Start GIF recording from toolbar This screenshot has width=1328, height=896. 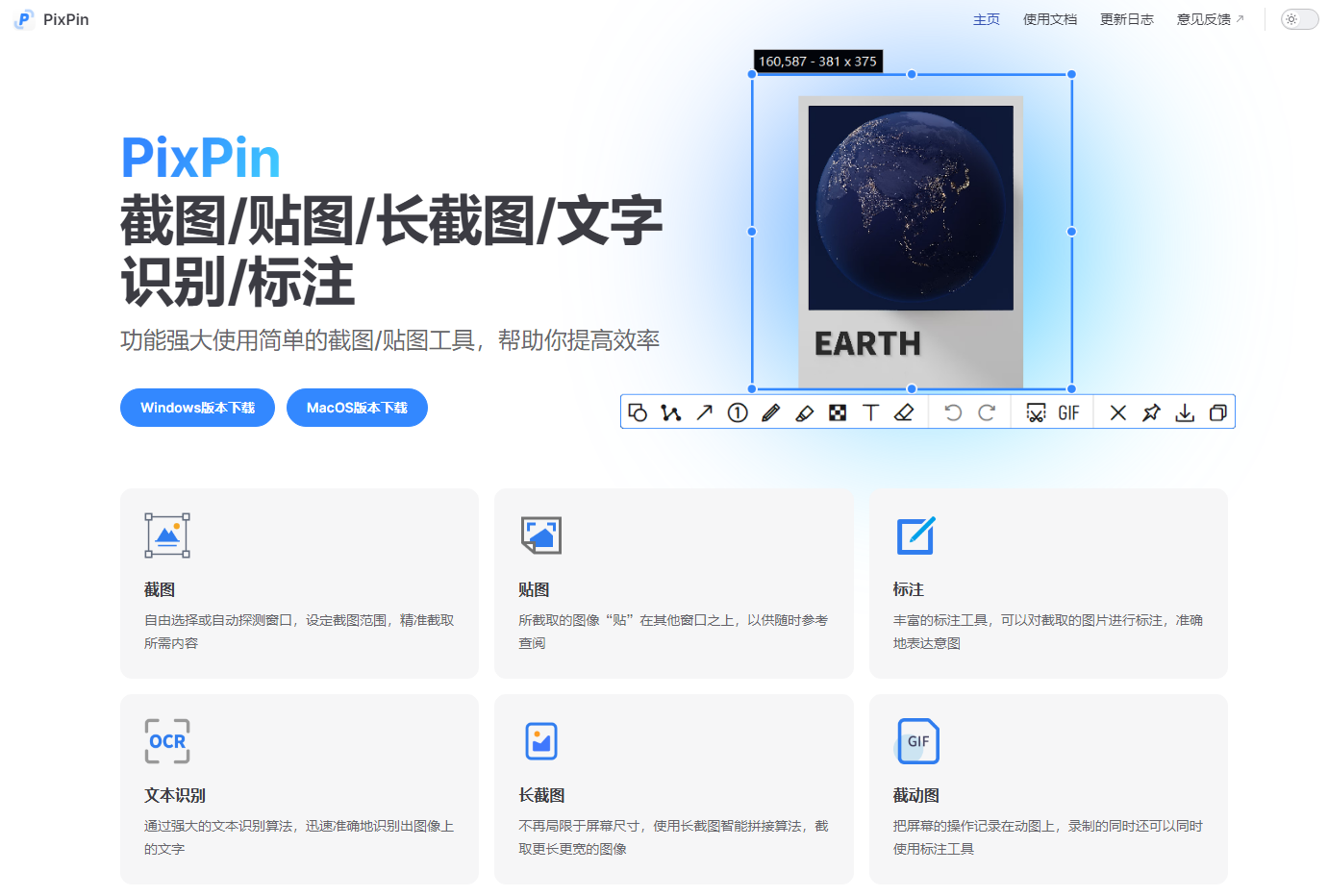click(1069, 412)
